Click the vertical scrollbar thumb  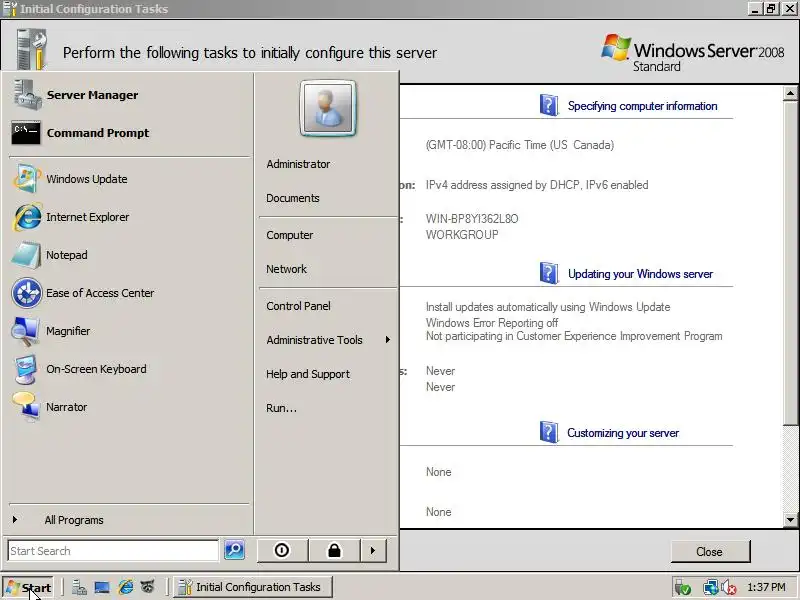coord(790,262)
